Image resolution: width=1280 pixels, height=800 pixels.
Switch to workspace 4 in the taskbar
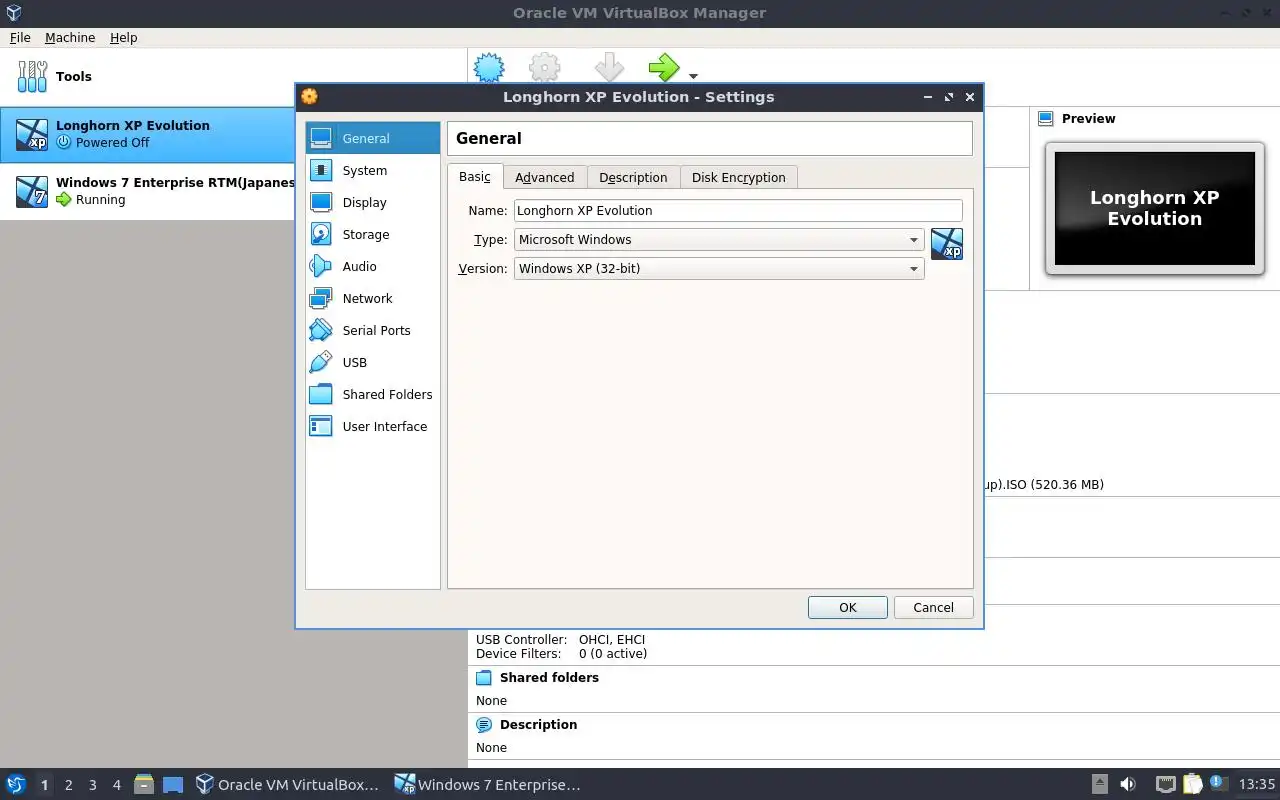point(117,785)
